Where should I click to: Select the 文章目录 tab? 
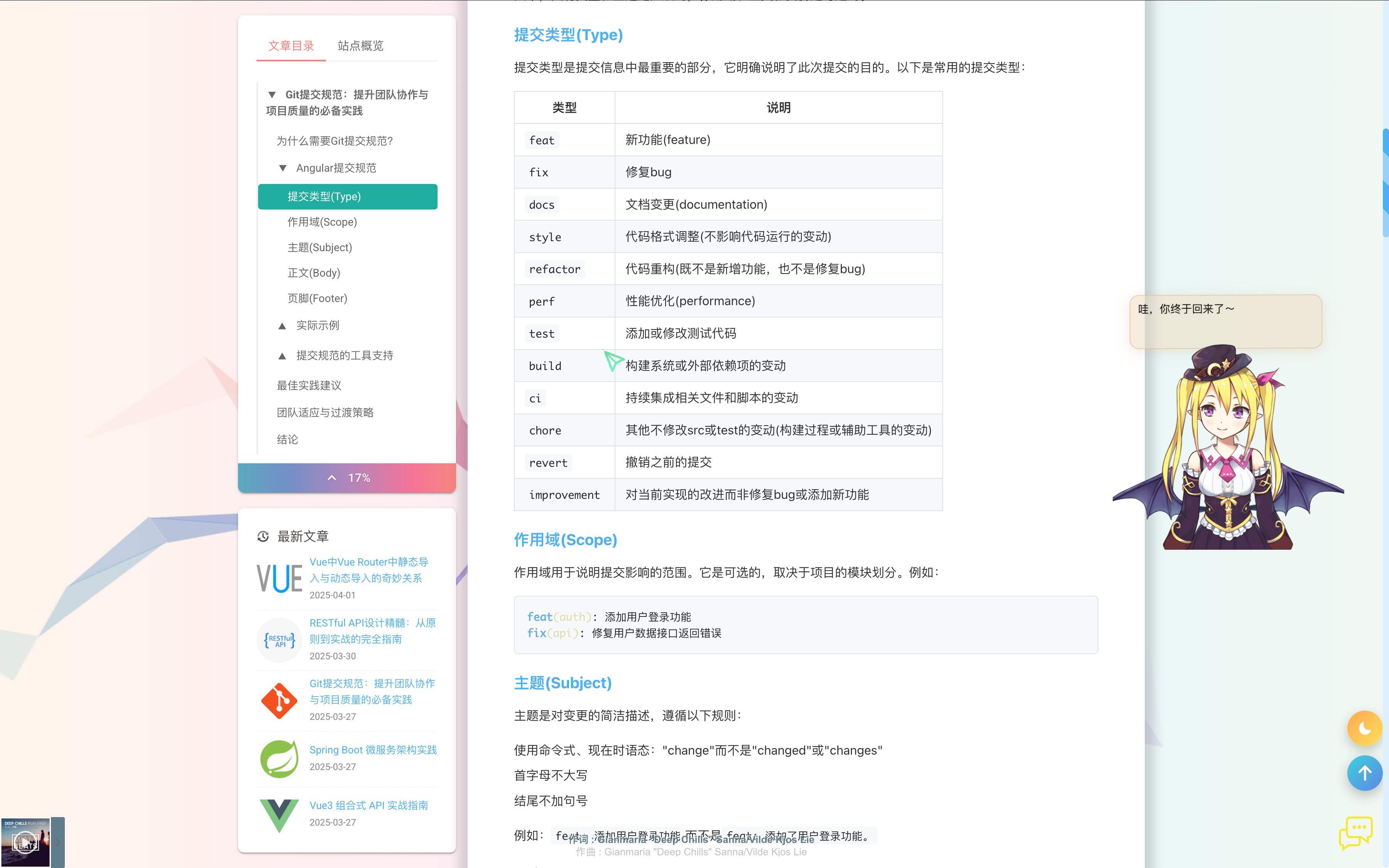click(x=291, y=46)
